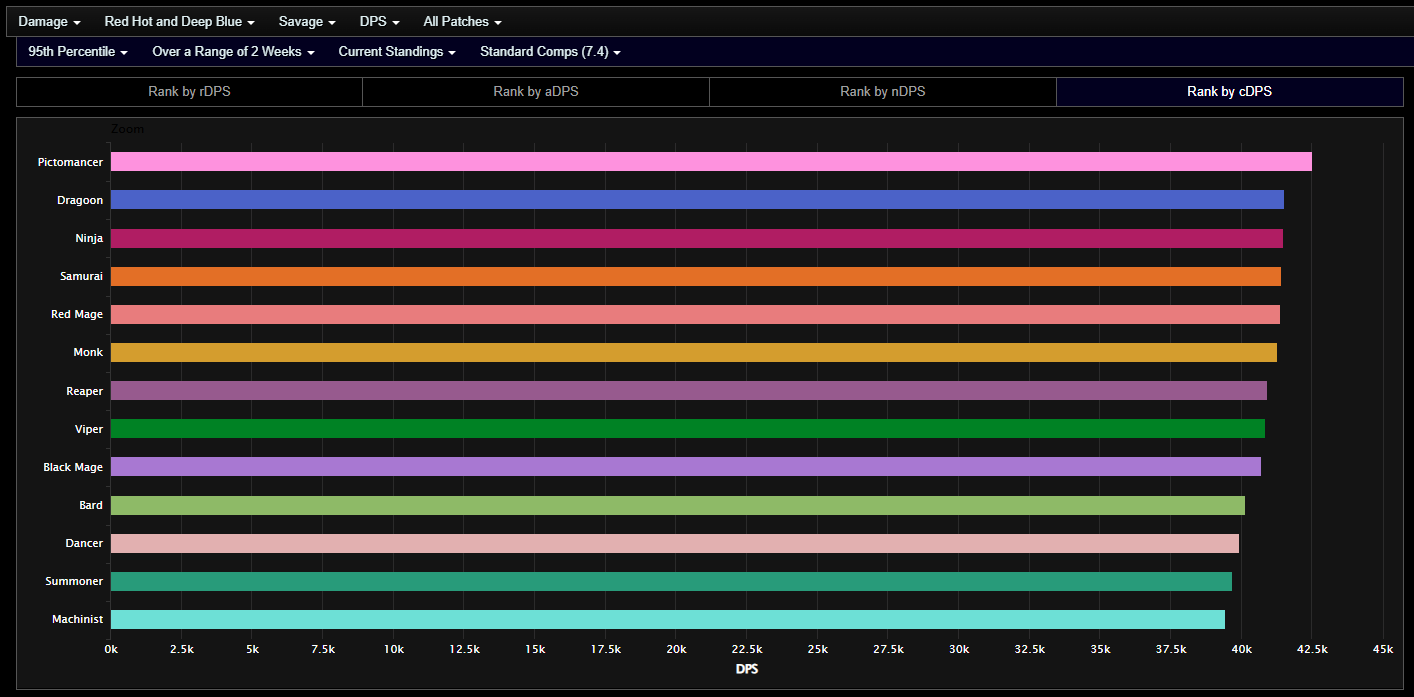Open the DPS role dropdown
Viewport: 1414px width, 697px height.
379,21
